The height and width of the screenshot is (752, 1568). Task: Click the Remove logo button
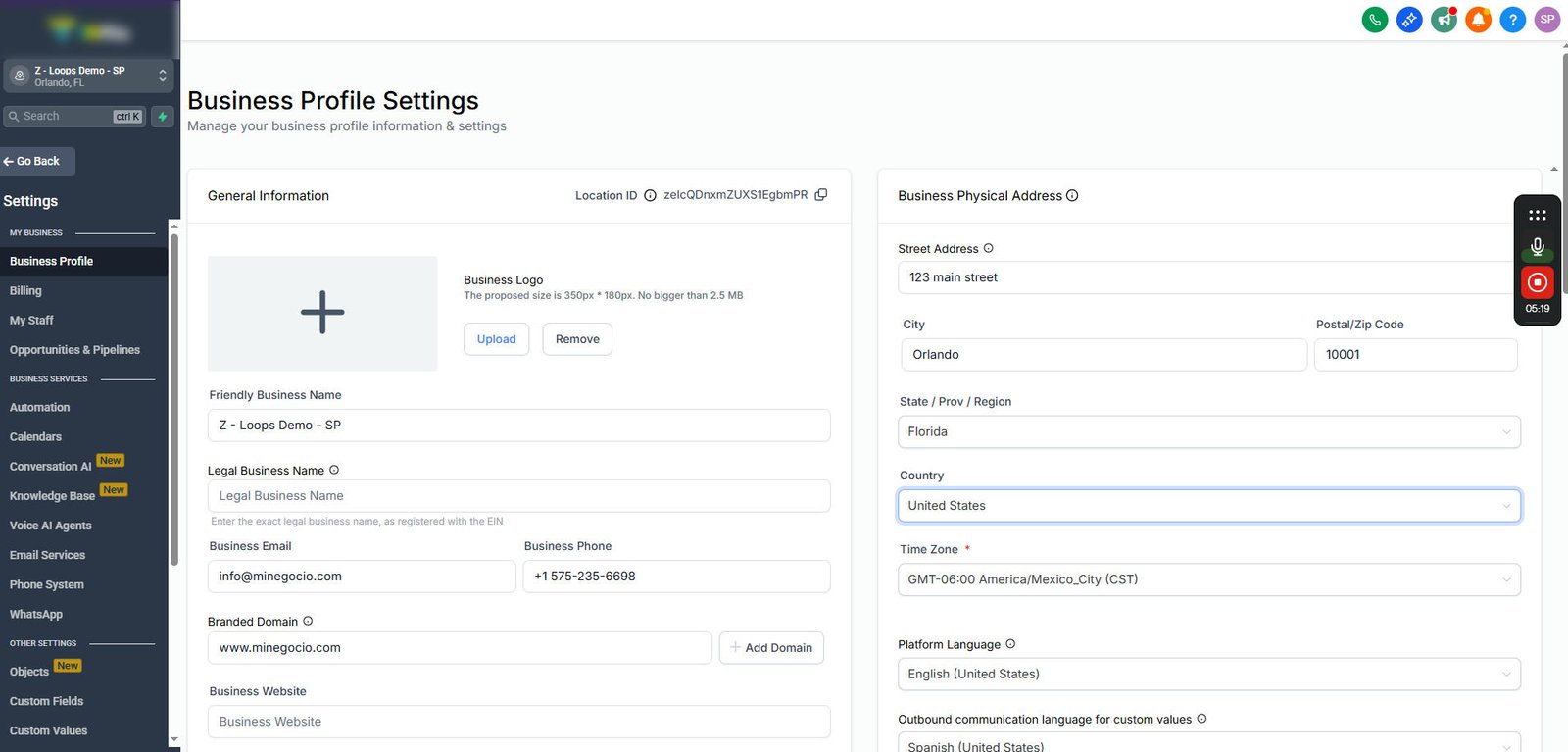[577, 339]
